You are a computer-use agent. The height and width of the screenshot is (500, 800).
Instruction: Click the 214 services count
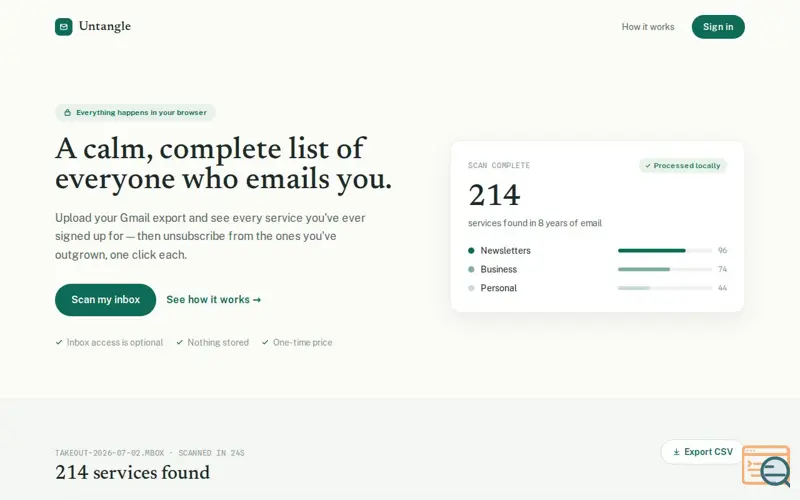pyautogui.click(x=494, y=195)
